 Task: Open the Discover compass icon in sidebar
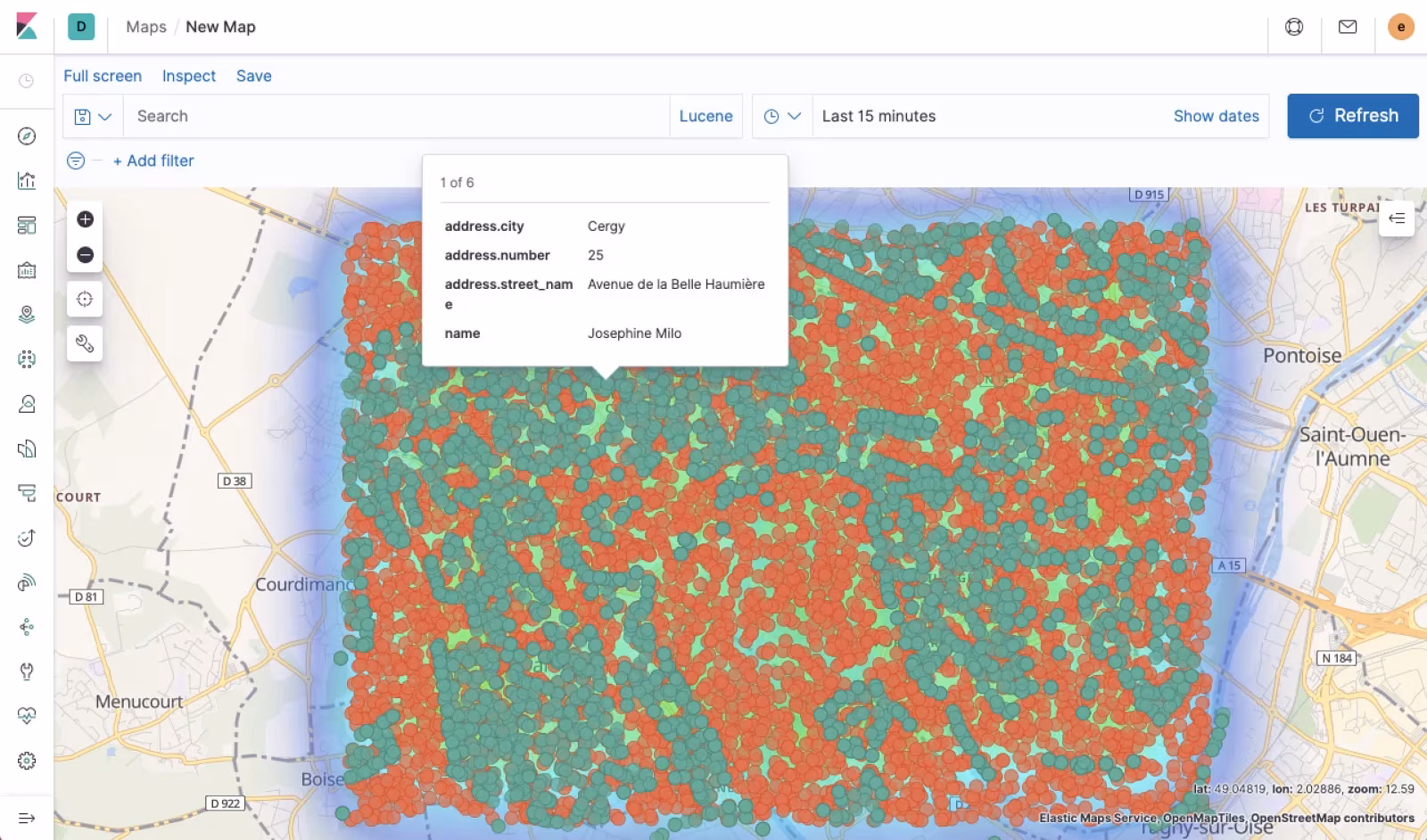tap(27, 136)
